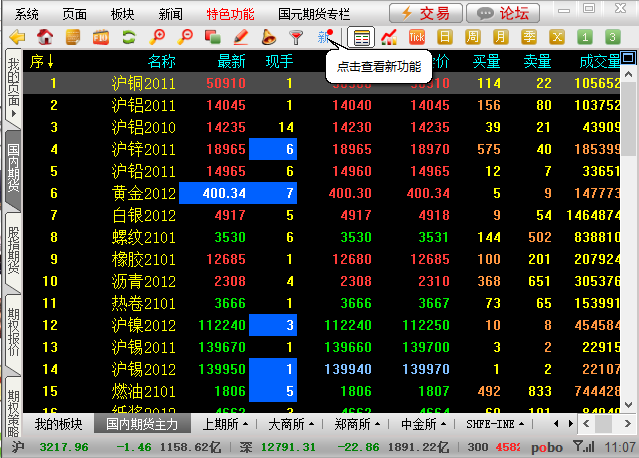Open the Tick chart icon
Screen dimensions: 639x458
417,37
